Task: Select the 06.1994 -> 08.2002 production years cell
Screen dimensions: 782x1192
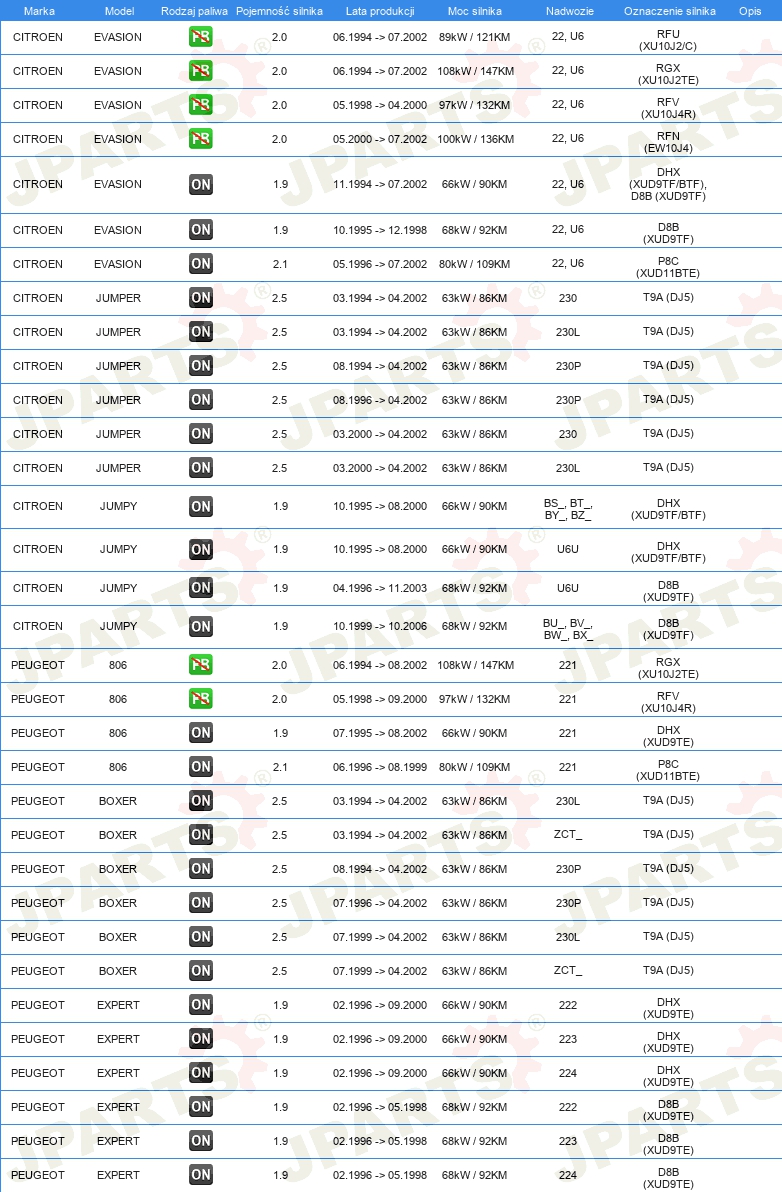Action: pyautogui.click(x=380, y=665)
